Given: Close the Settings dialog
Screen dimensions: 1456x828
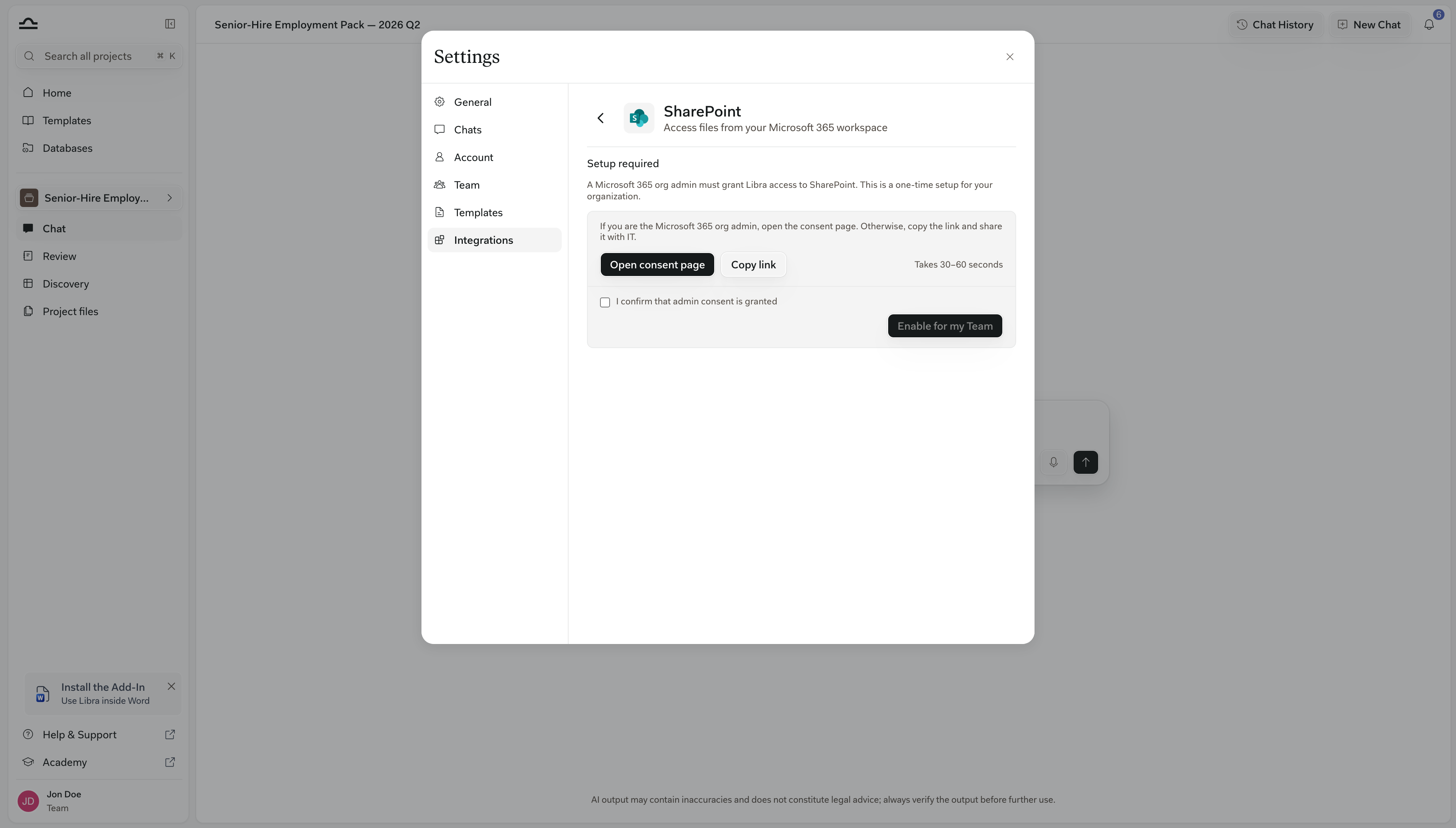Looking at the screenshot, I should [x=1010, y=57].
